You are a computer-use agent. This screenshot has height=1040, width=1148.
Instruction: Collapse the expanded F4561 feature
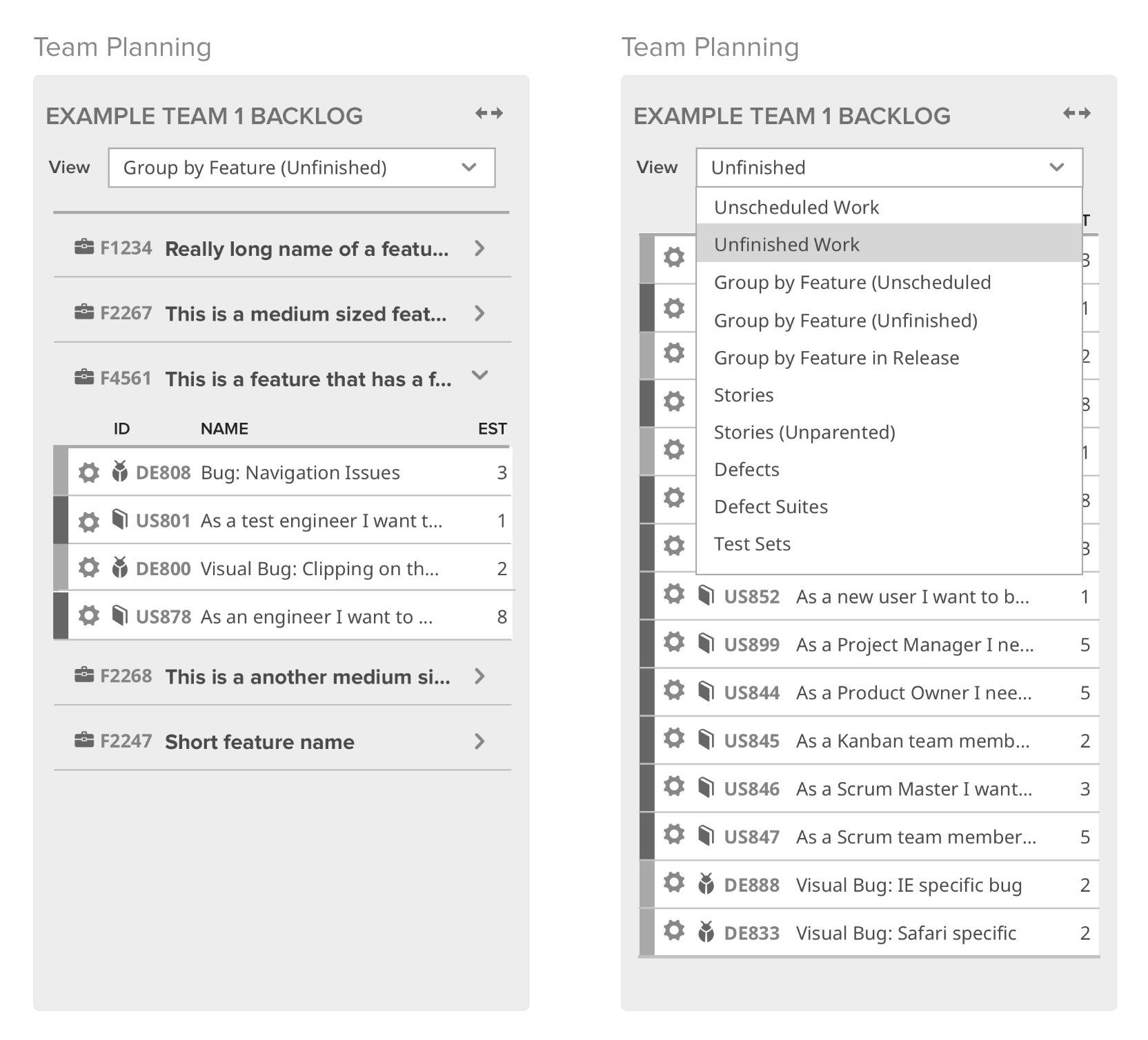(479, 376)
